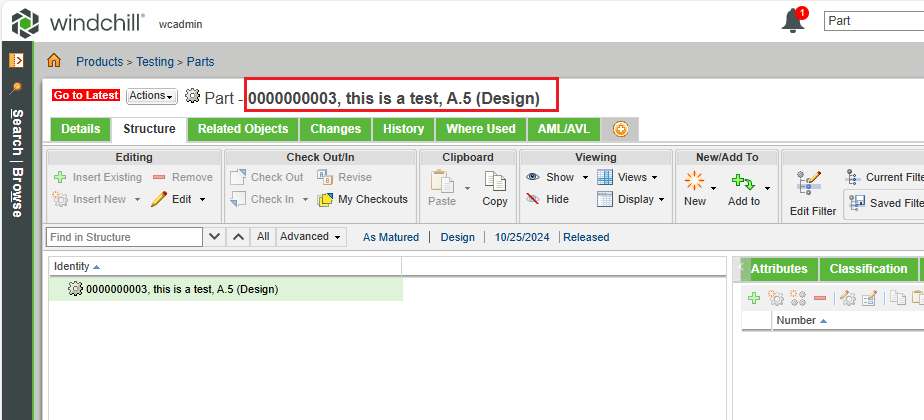This screenshot has height=420, width=924.
Task: Open the Search magnifier icon in sidebar
Action: click(x=16, y=88)
